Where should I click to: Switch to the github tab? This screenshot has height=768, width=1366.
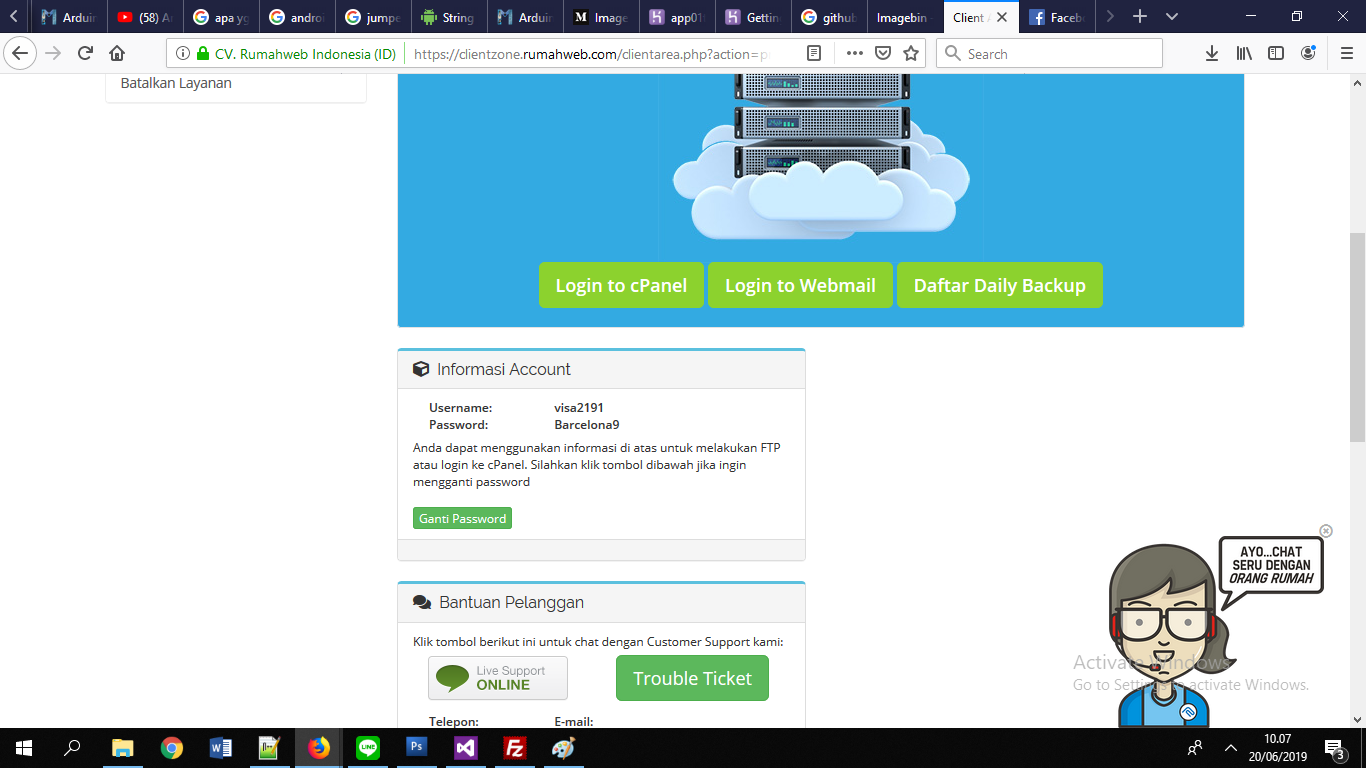coord(828,17)
